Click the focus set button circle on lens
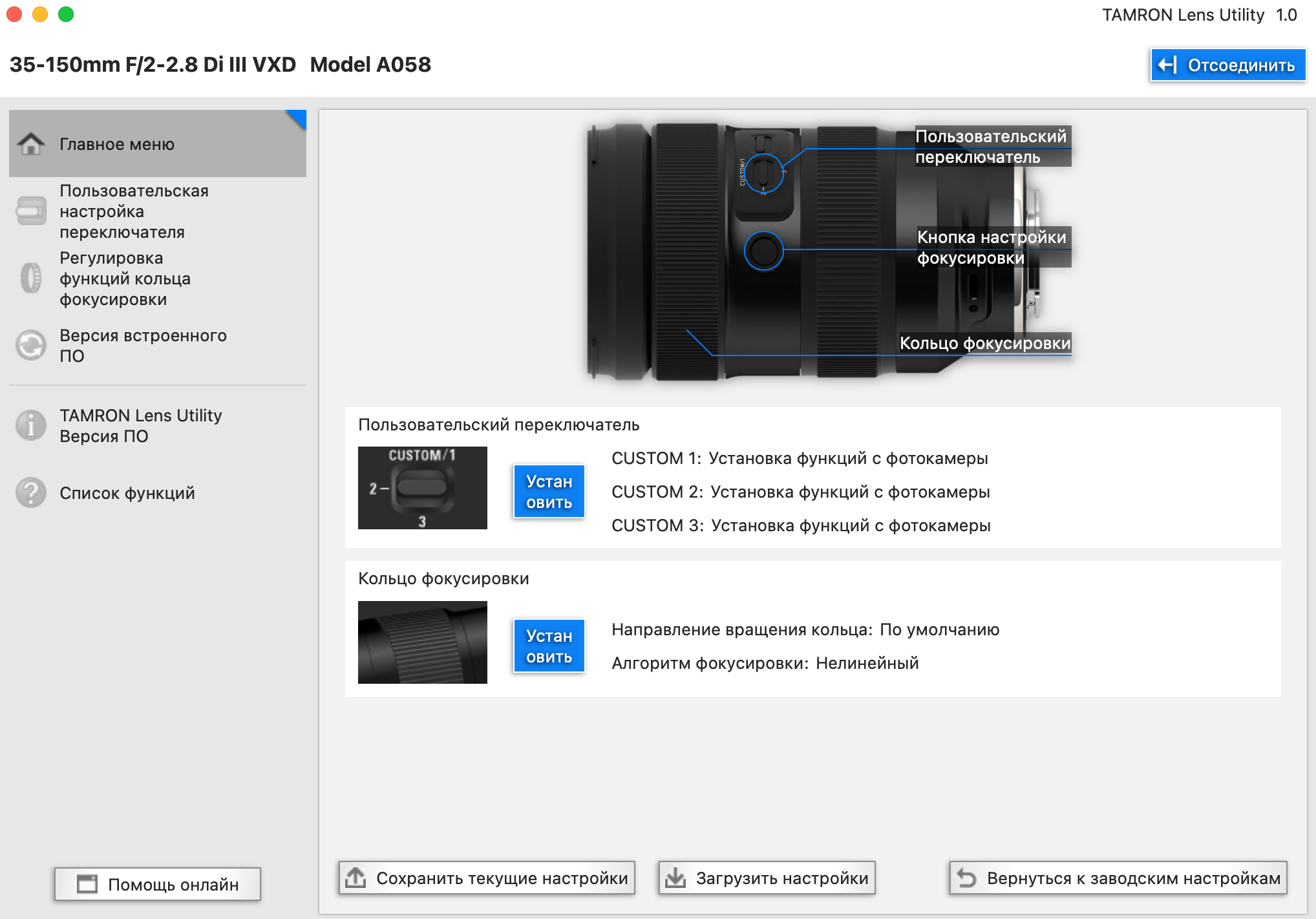 pos(763,251)
